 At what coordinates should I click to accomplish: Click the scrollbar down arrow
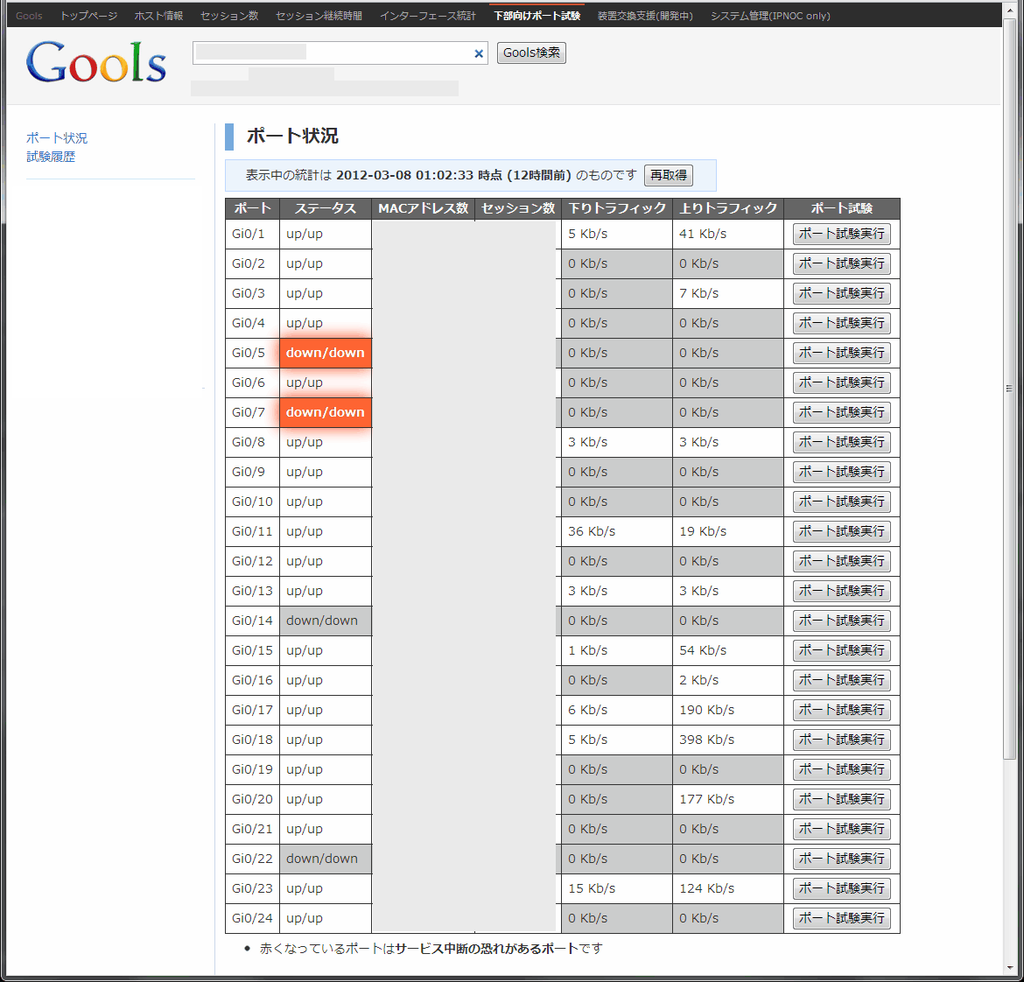coord(1009,968)
